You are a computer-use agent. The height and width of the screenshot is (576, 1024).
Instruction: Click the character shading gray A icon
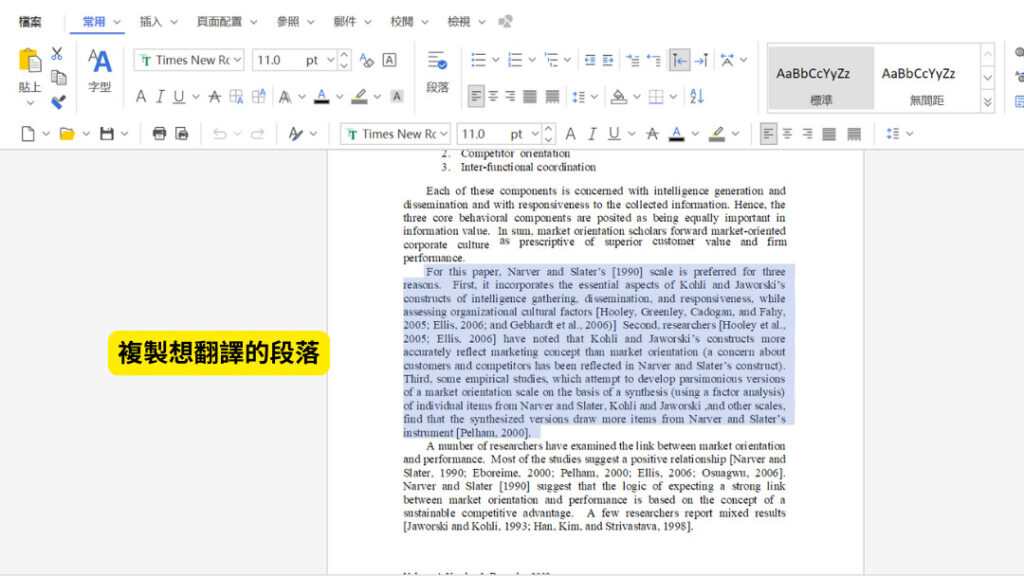[x=396, y=97]
